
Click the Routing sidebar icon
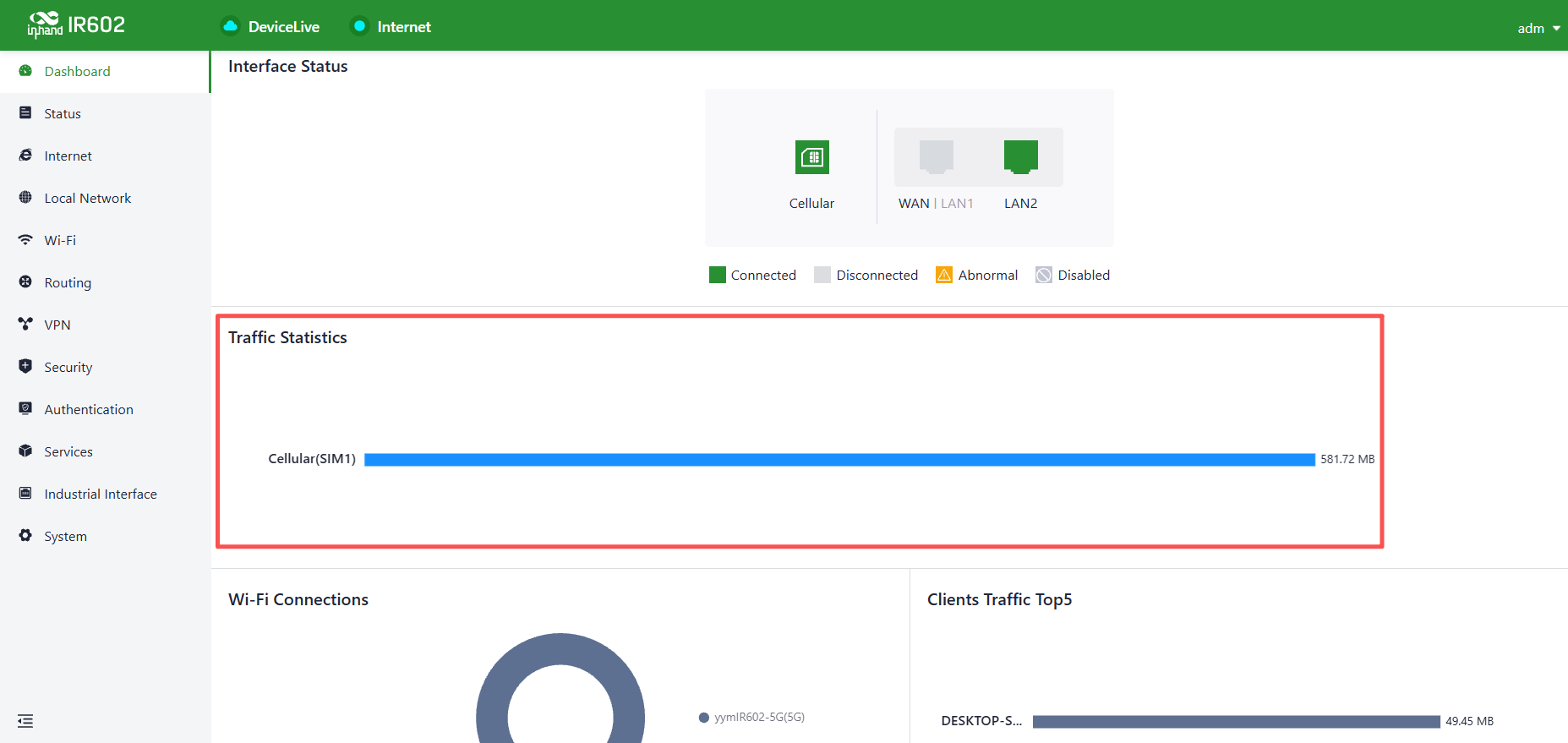[25, 282]
